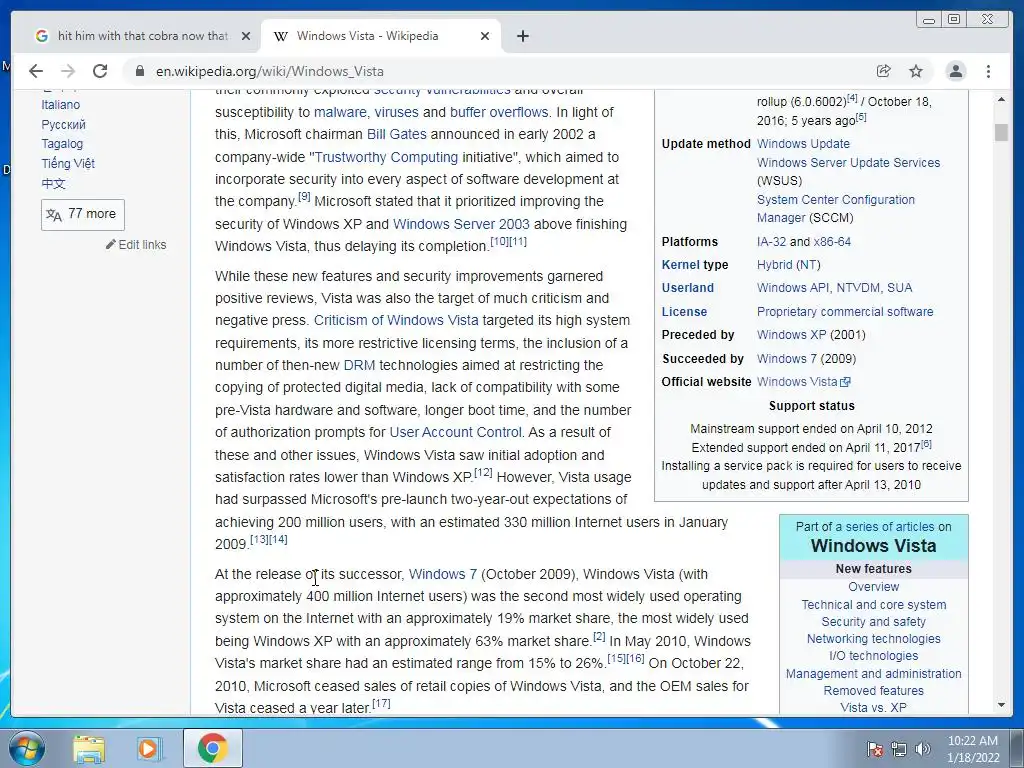This screenshot has width=1024, height=768.
Task: Open Hybrid kernel type link
Action: (773, 264)
